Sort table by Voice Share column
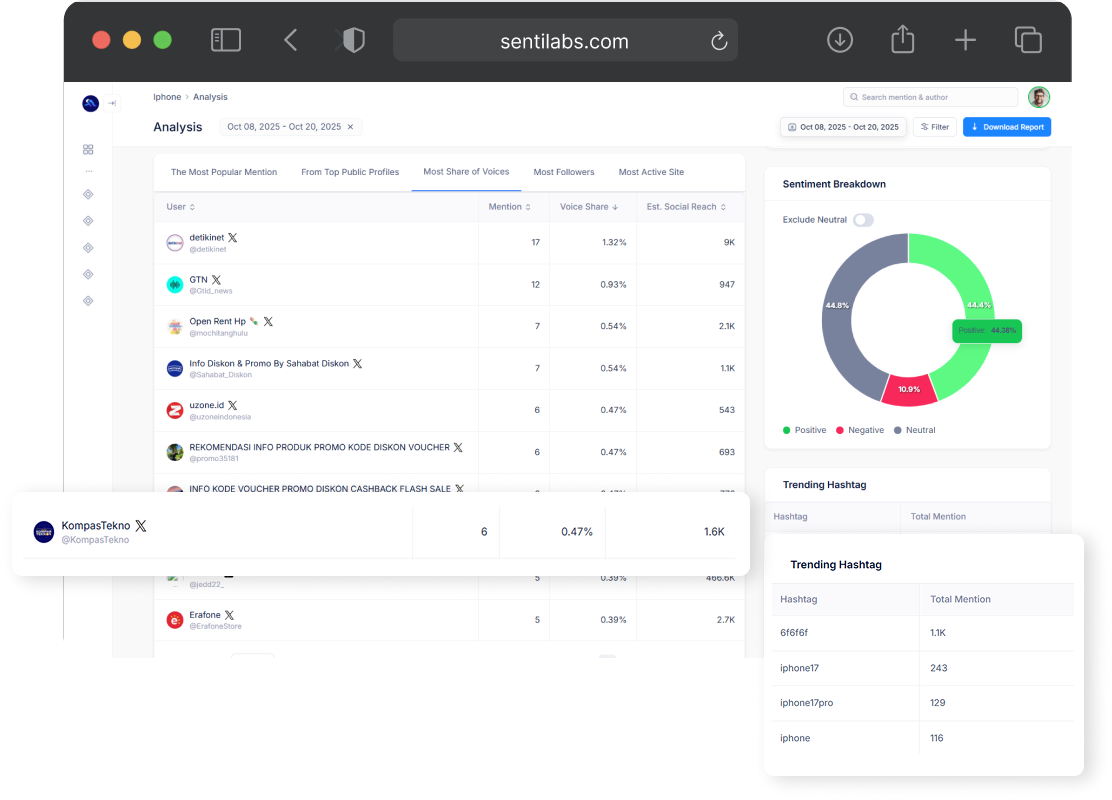This screenshot has width=1112, height=800. pos(589,207)
